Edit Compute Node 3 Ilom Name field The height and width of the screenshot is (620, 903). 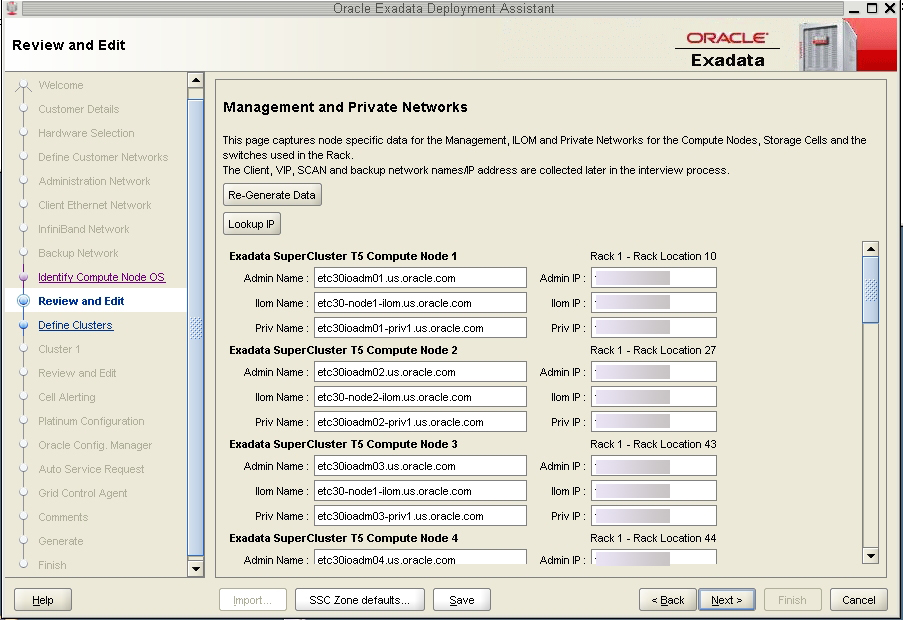point(420,491)
